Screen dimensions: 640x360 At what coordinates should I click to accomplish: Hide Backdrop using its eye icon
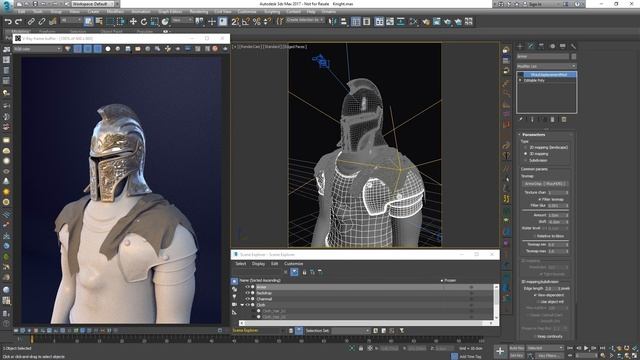[247, 293]
